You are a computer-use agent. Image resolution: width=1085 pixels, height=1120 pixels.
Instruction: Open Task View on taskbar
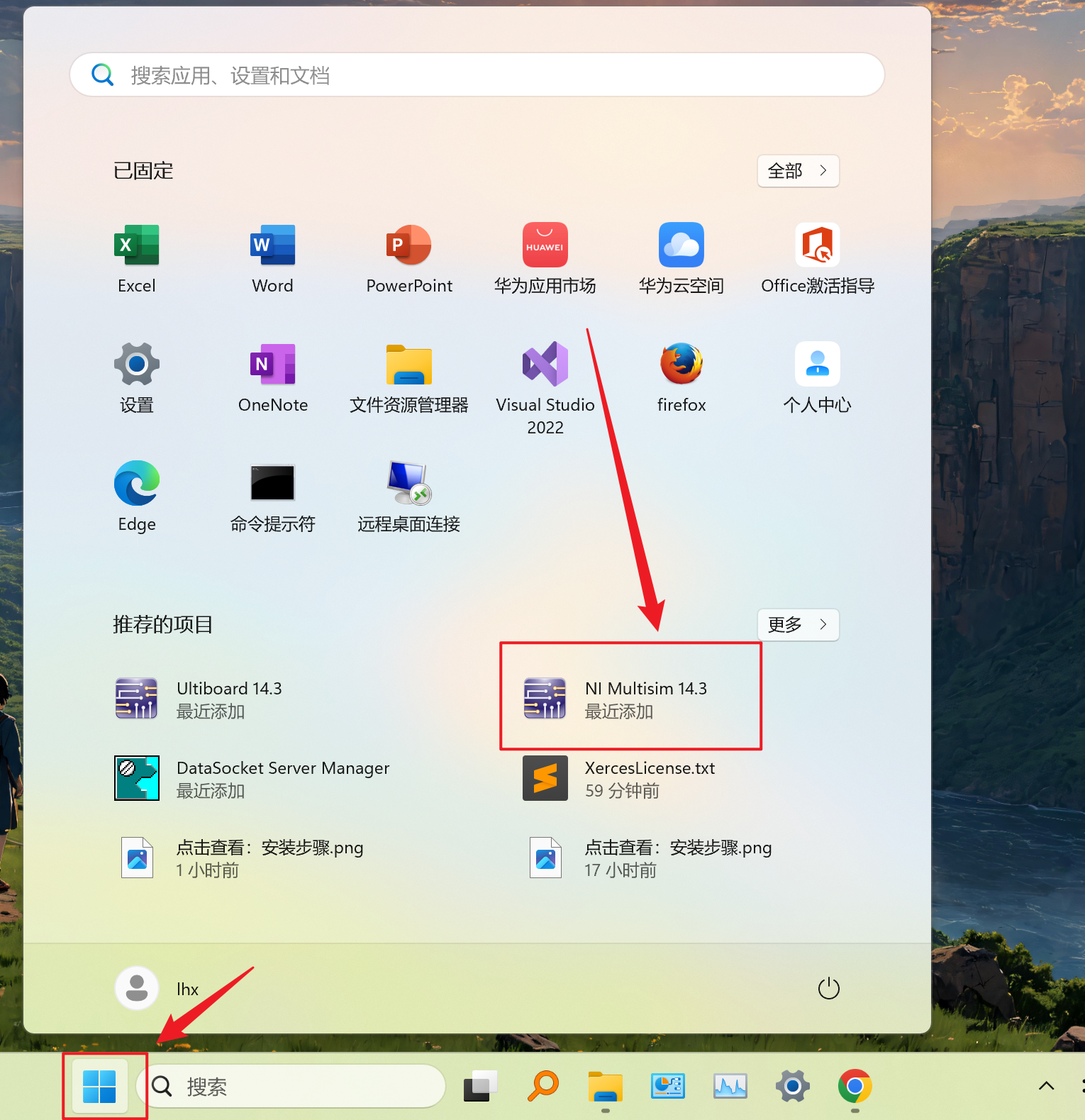[x=481, y=1086]
